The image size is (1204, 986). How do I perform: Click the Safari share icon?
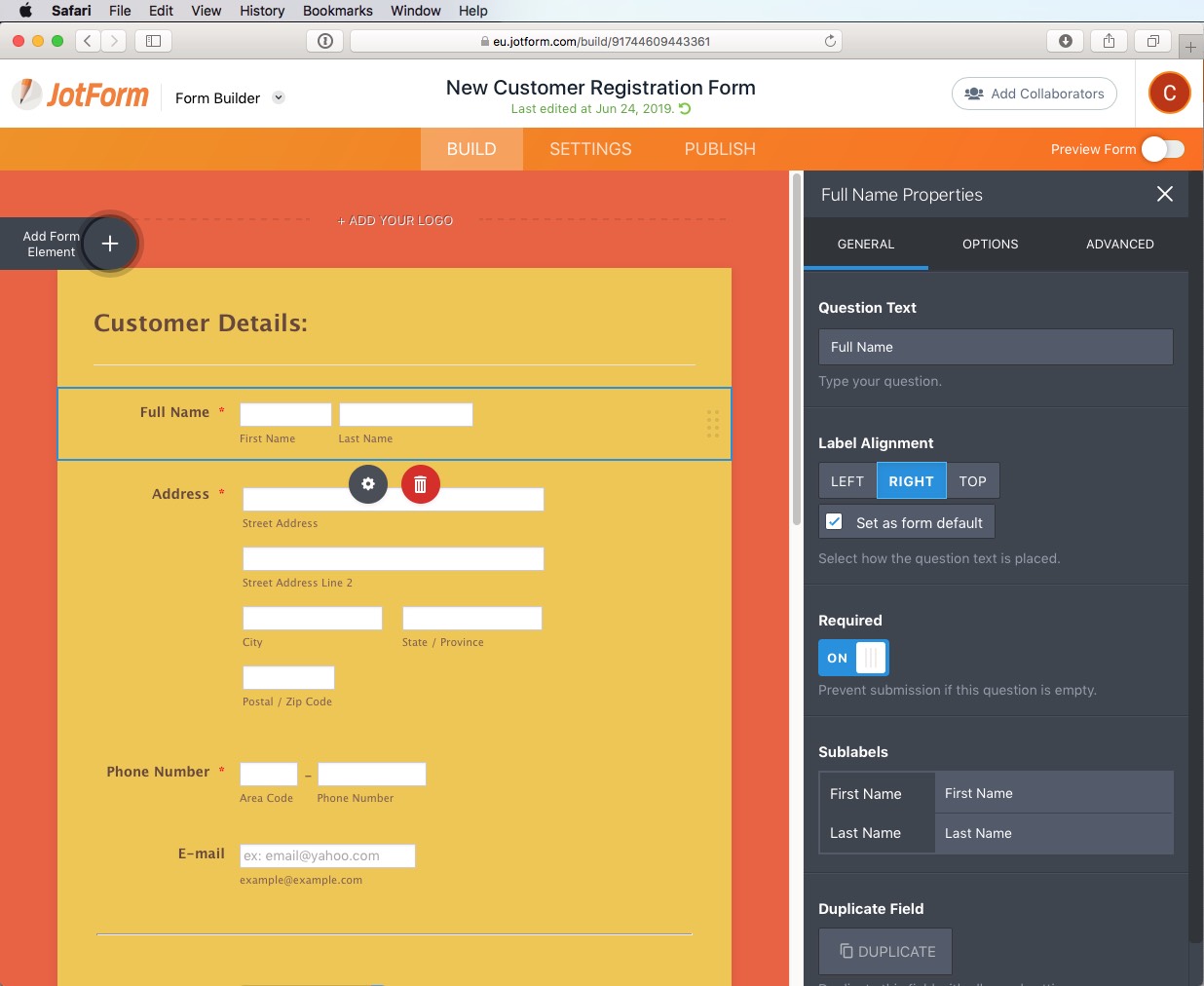[x=1109, y=41]
